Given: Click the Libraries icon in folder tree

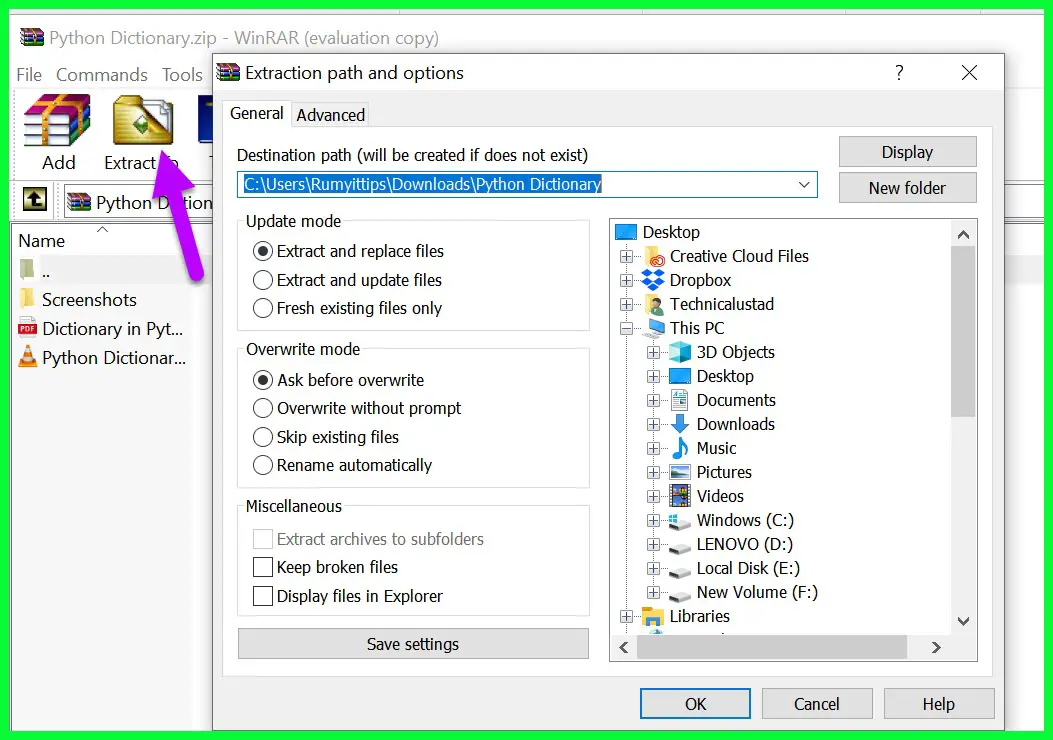Looking at the screenshot, I should [653, 616].
